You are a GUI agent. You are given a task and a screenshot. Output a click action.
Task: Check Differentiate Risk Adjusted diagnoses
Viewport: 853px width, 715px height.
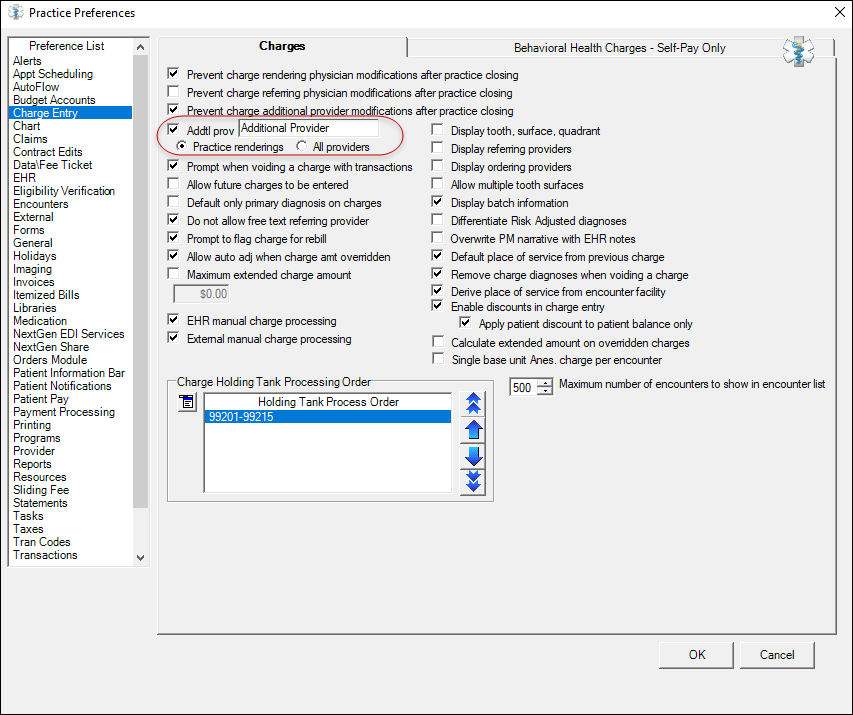tap(437, 219)
